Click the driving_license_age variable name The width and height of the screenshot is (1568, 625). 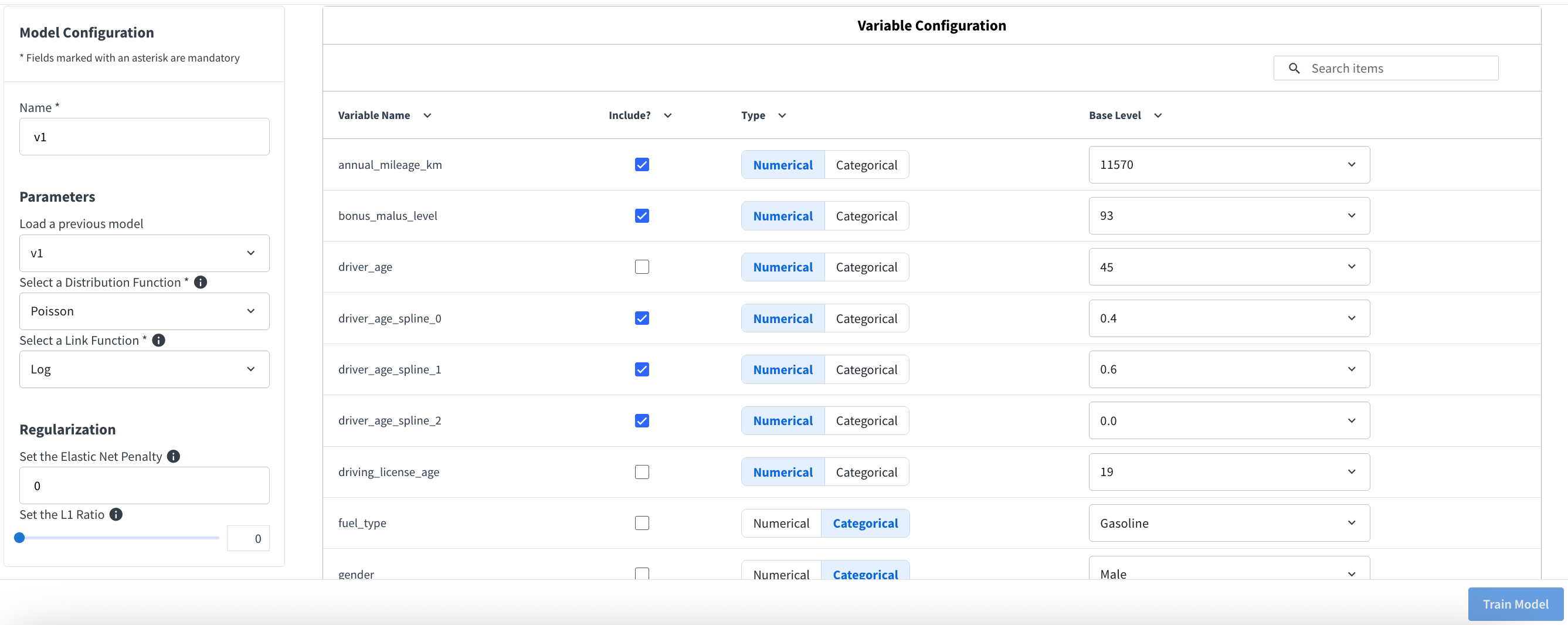click(x=388, y=471)
